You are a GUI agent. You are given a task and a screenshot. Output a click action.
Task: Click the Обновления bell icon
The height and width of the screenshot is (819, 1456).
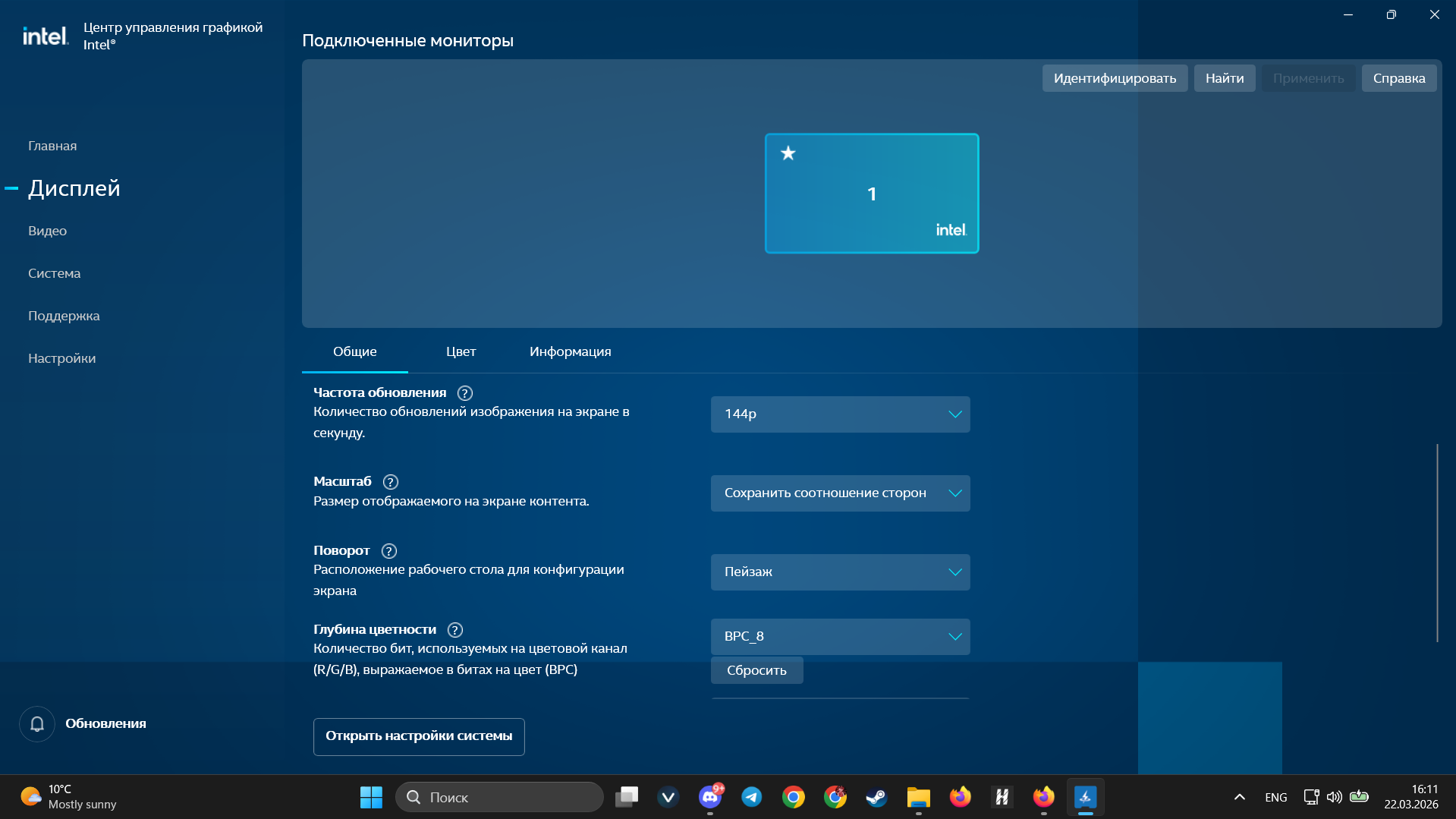(36, 724)
